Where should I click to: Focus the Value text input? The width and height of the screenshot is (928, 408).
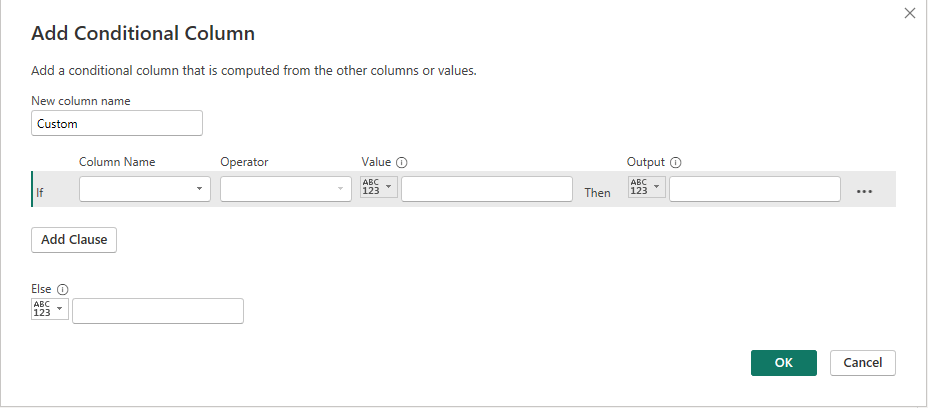pos(486,189)
